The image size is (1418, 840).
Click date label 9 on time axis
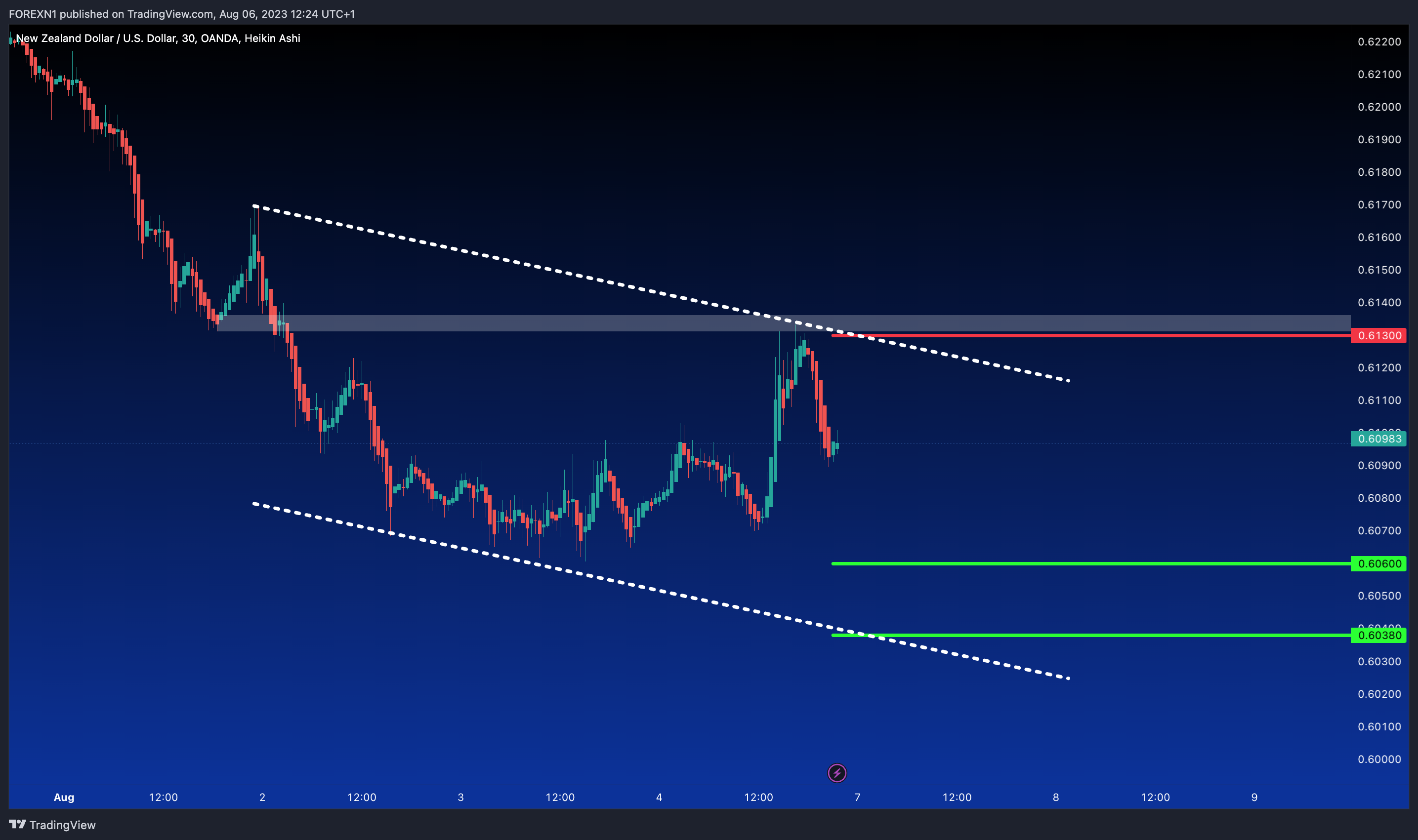point(1254,797)
